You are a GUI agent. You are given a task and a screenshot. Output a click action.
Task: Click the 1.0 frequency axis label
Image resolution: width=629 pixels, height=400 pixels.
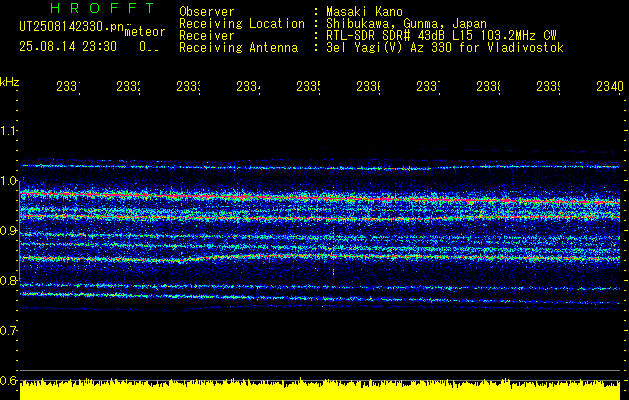click(9, 181)
